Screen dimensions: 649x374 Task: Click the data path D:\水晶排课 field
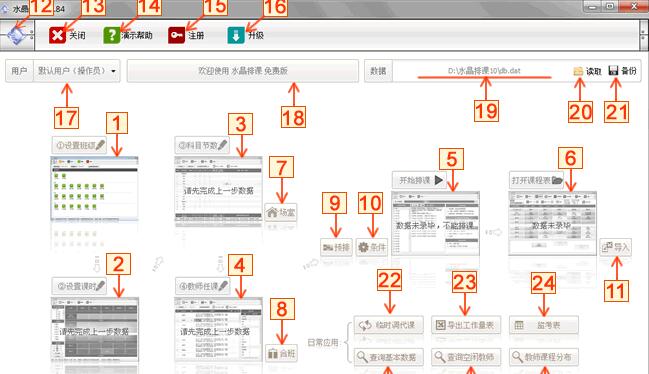[x=484, y=71]
